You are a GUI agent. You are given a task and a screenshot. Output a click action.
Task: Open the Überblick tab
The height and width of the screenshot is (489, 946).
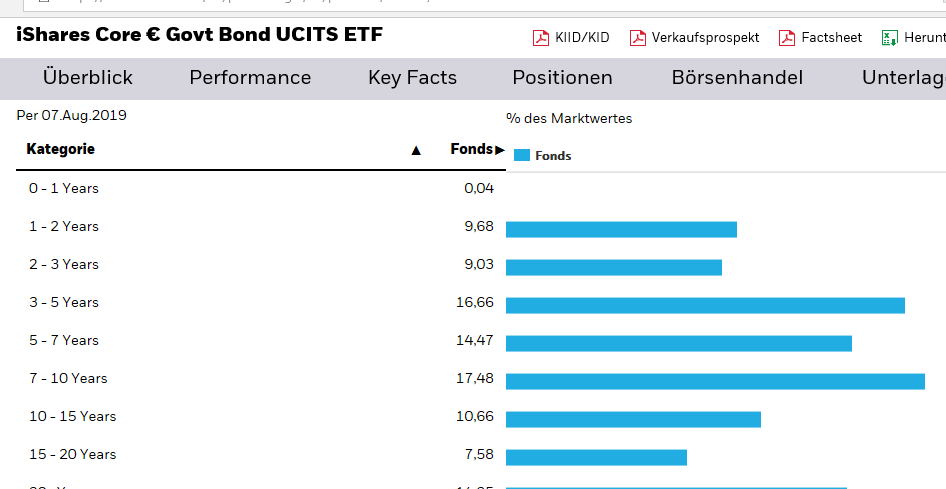pyautogui.click(x=88, y=78)
